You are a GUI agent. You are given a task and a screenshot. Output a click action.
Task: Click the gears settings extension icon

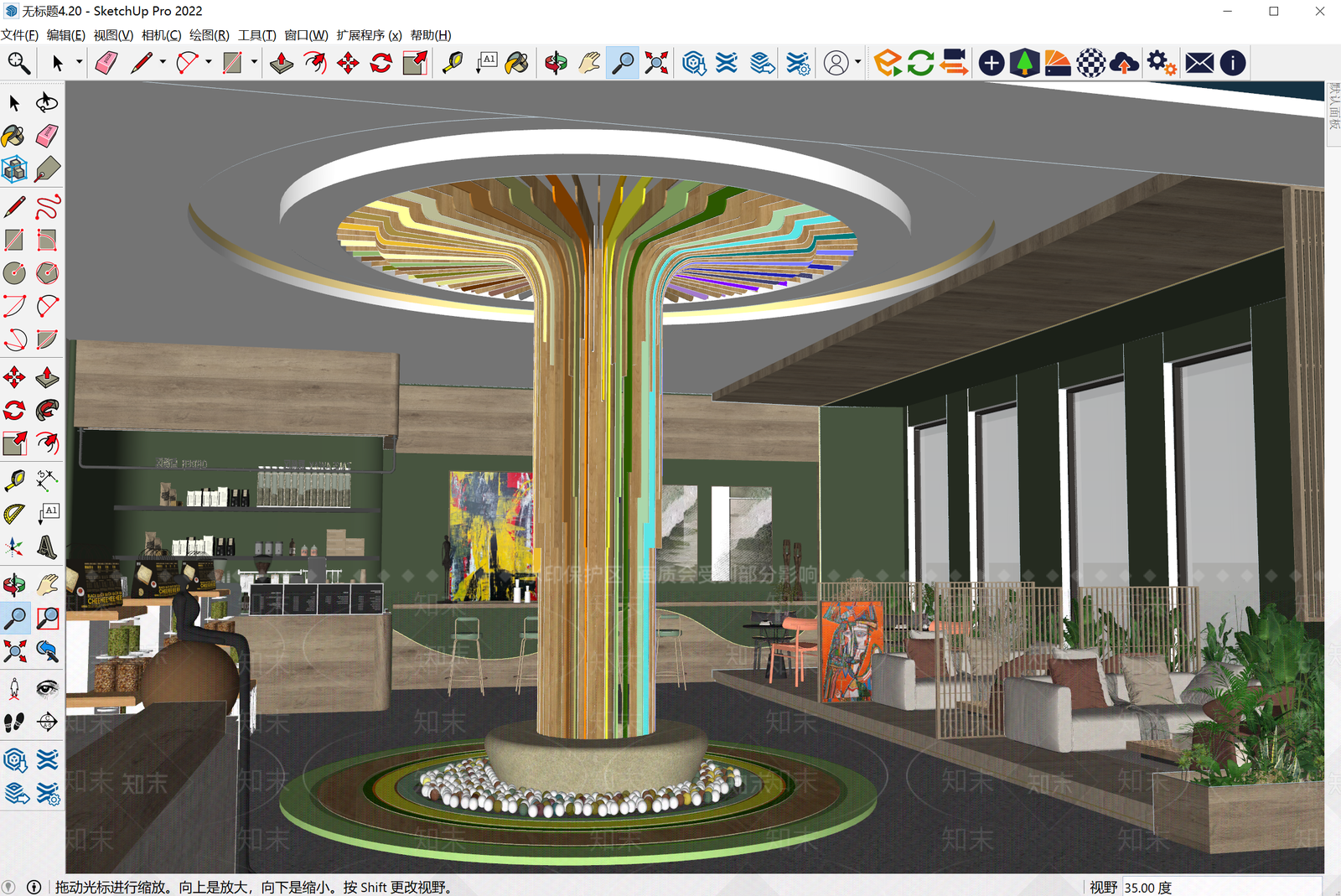pos(1162,63)
